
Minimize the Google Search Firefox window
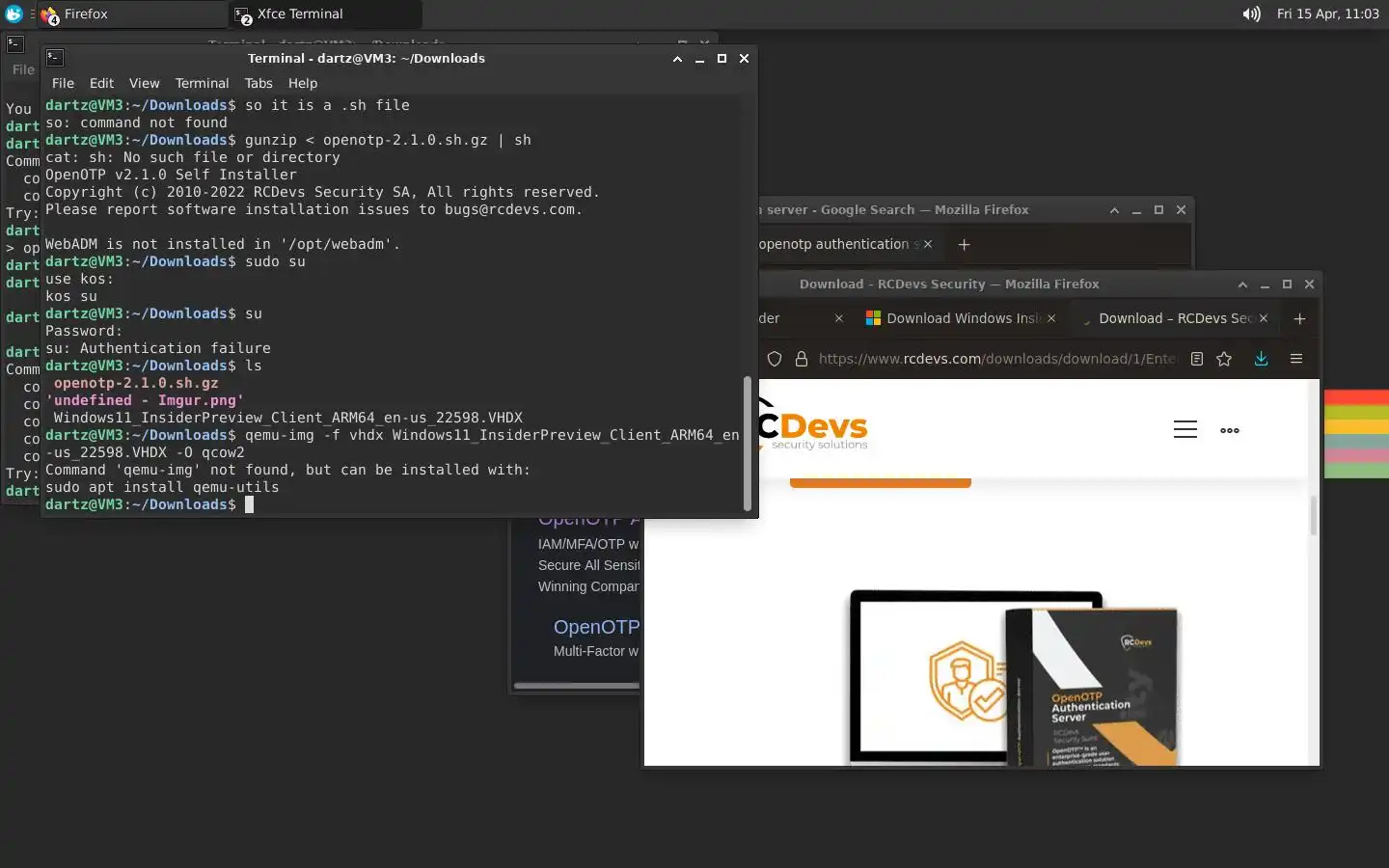pyautogui.click(x=1136, y=209)
